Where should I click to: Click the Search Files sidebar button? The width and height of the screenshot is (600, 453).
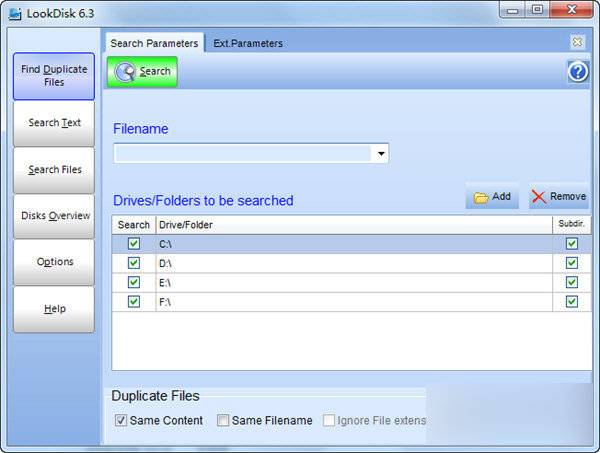tap(54, 169)
